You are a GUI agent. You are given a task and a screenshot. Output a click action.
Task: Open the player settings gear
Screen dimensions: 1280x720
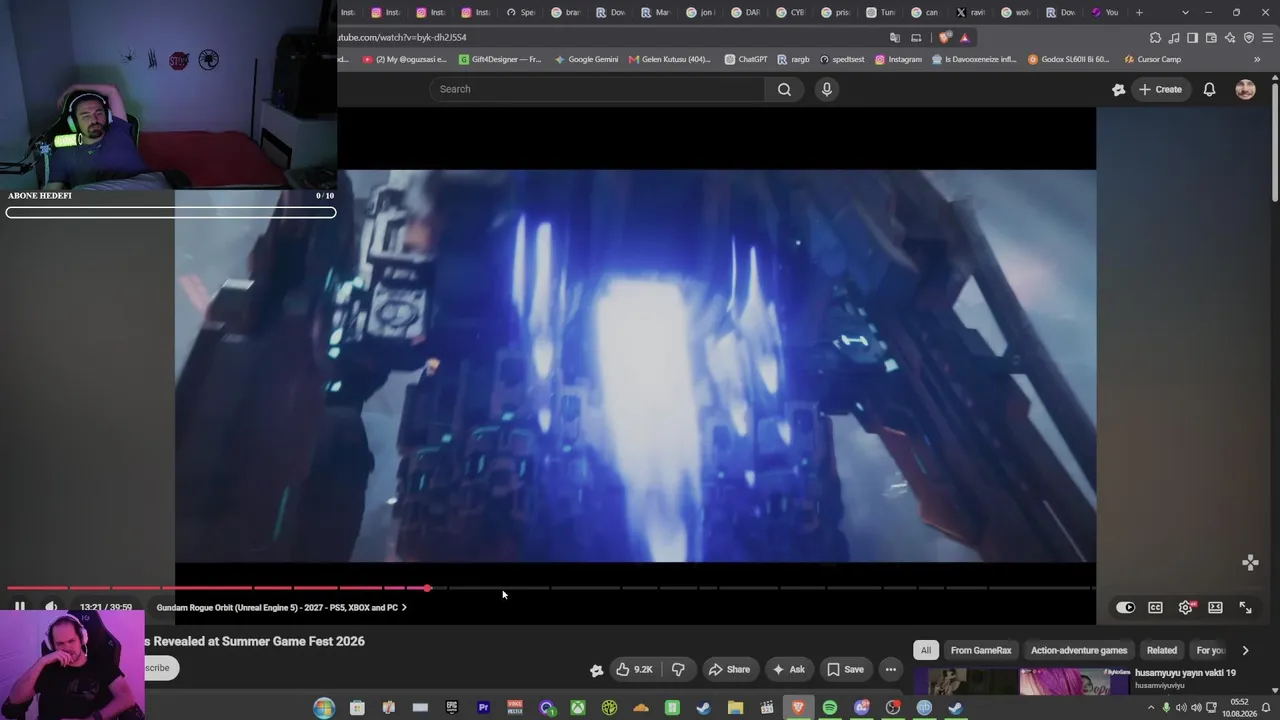coord(1185,607)
